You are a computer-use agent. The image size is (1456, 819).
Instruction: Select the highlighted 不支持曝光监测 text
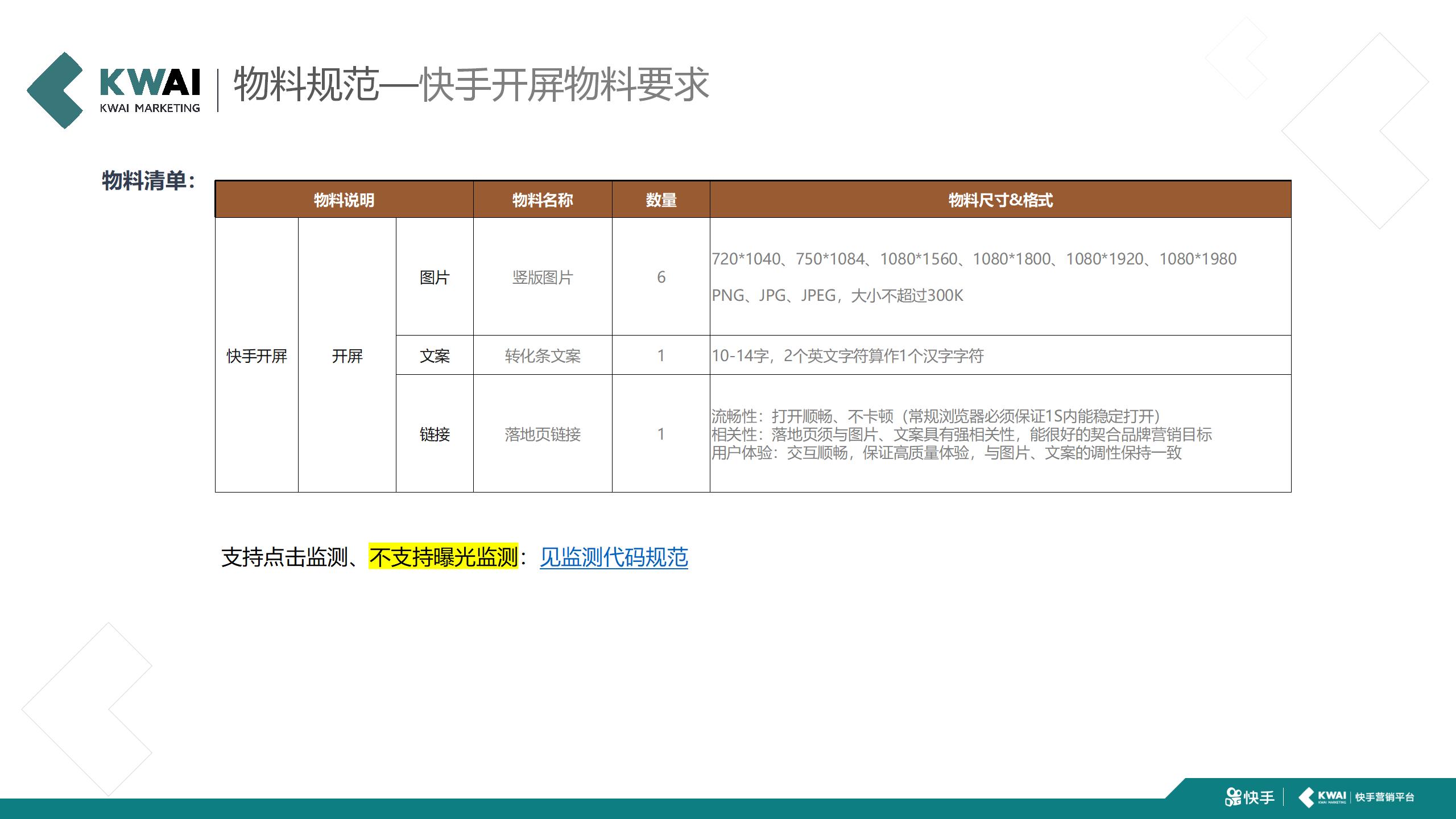(444, 557)
